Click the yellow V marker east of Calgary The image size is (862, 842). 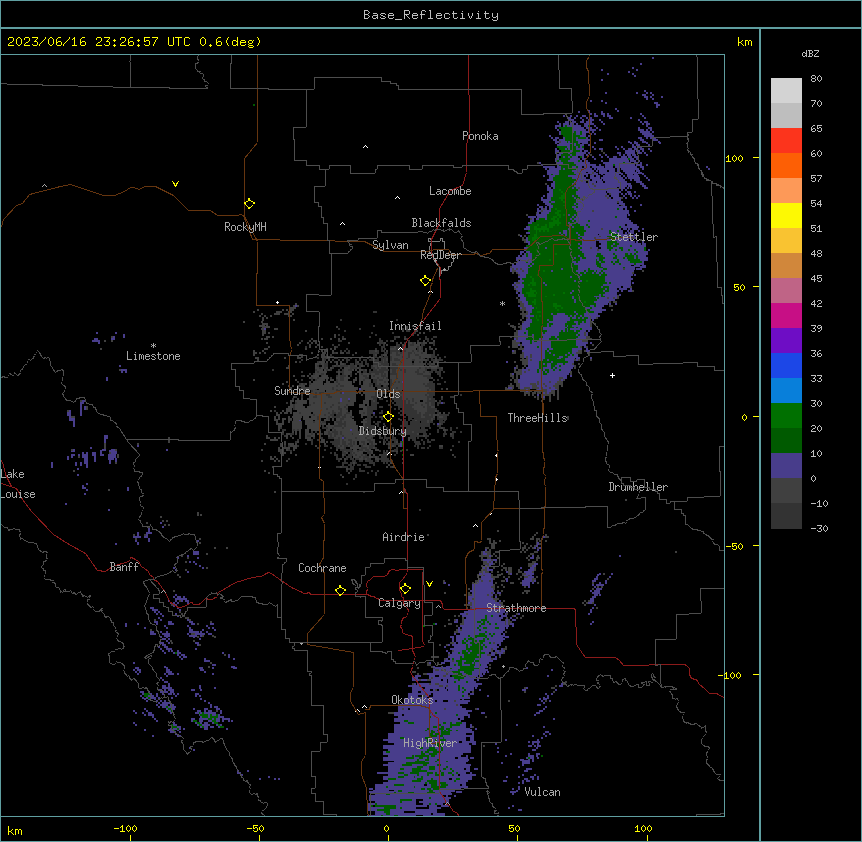coord(429,584)
